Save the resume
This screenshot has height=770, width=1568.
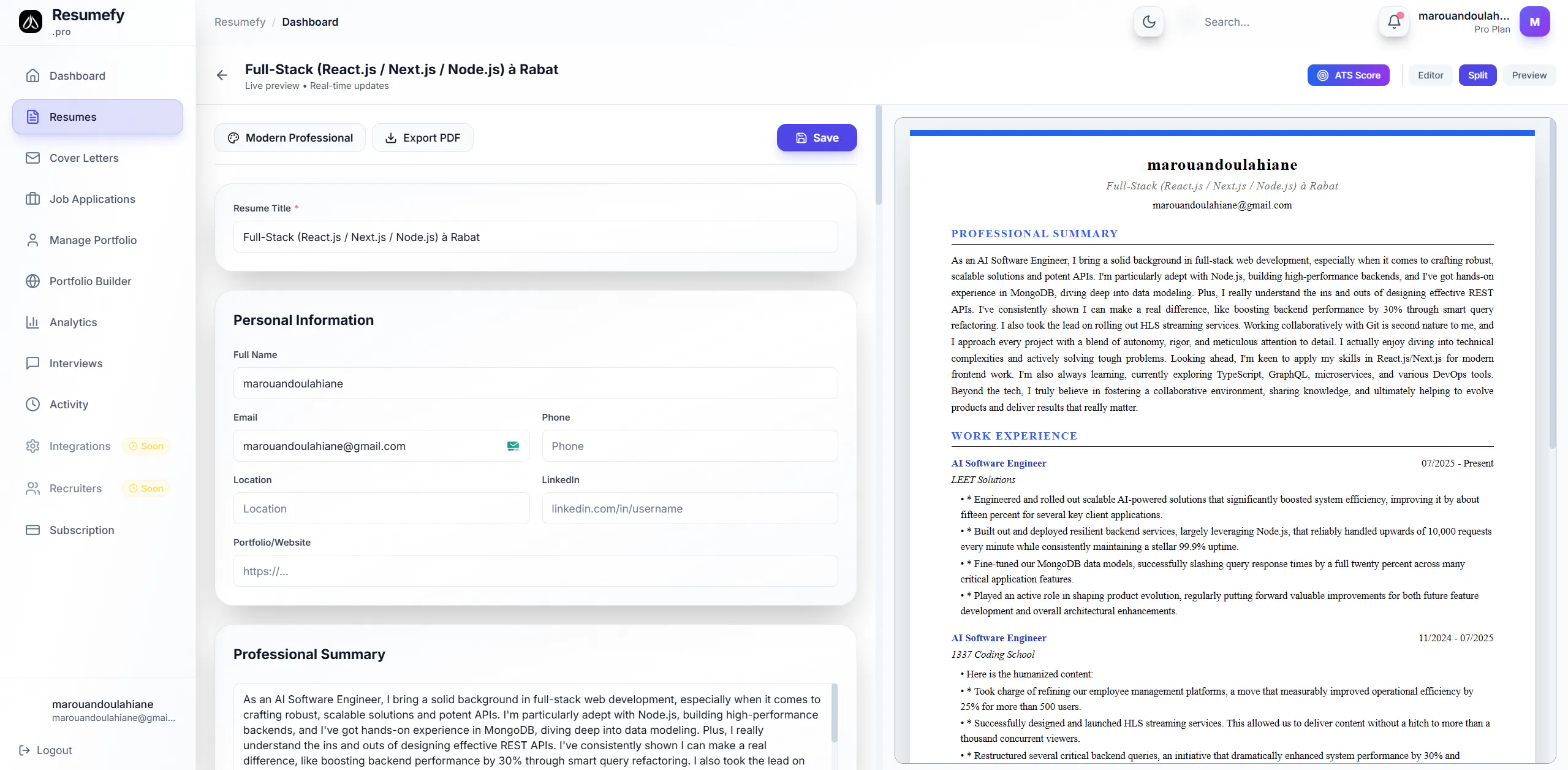[x=817, y=137]
